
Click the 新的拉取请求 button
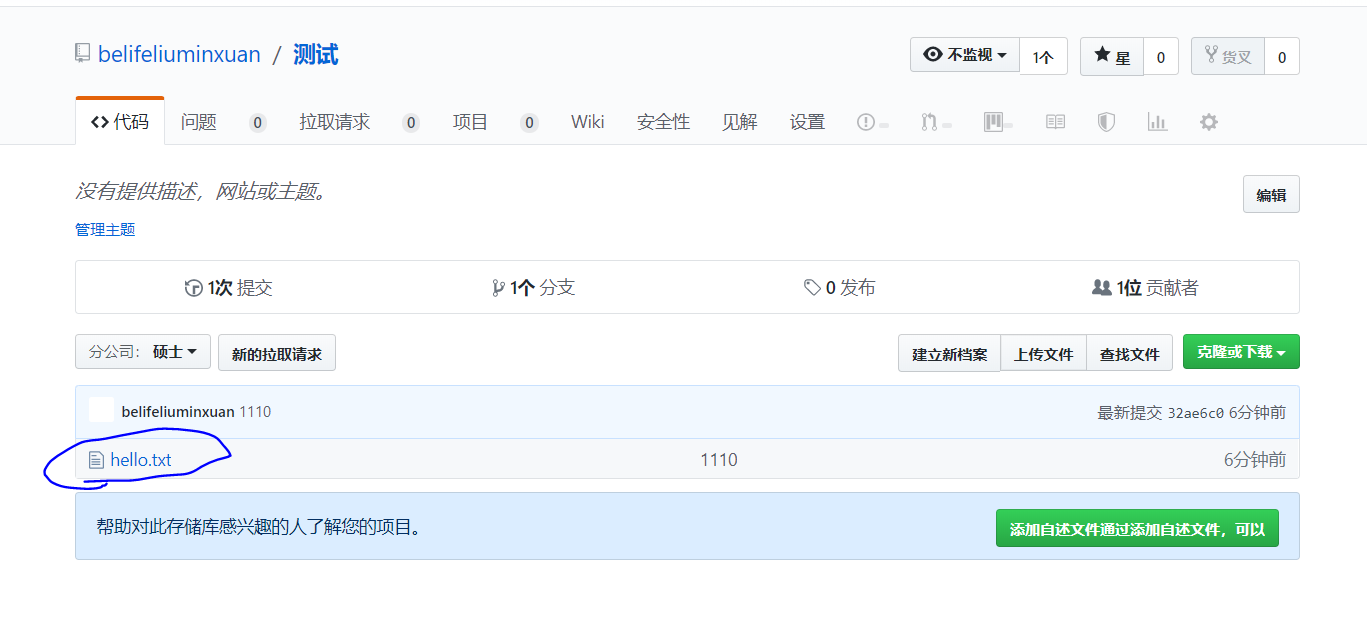click(x=277, y=353)
